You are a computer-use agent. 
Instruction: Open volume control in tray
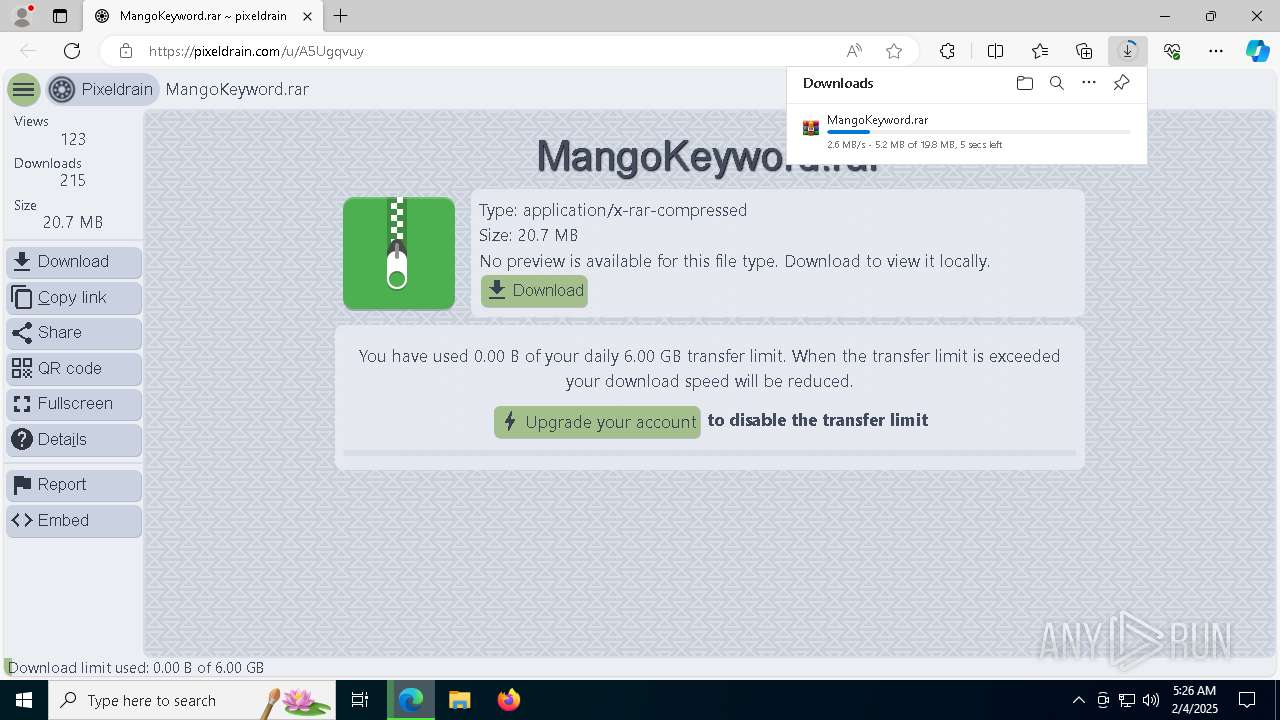coord(1151,700)
